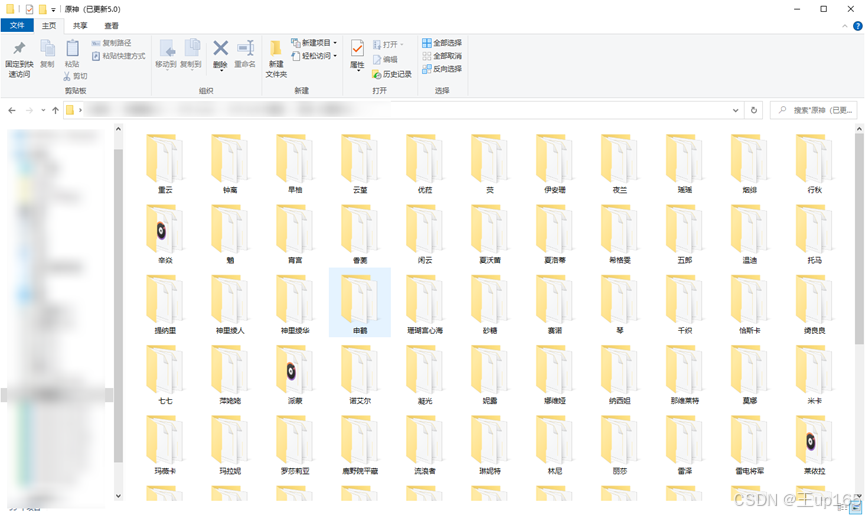Click 反向选择 in the ribbon
Screen dimensions: 865x515
click(442, 69)
